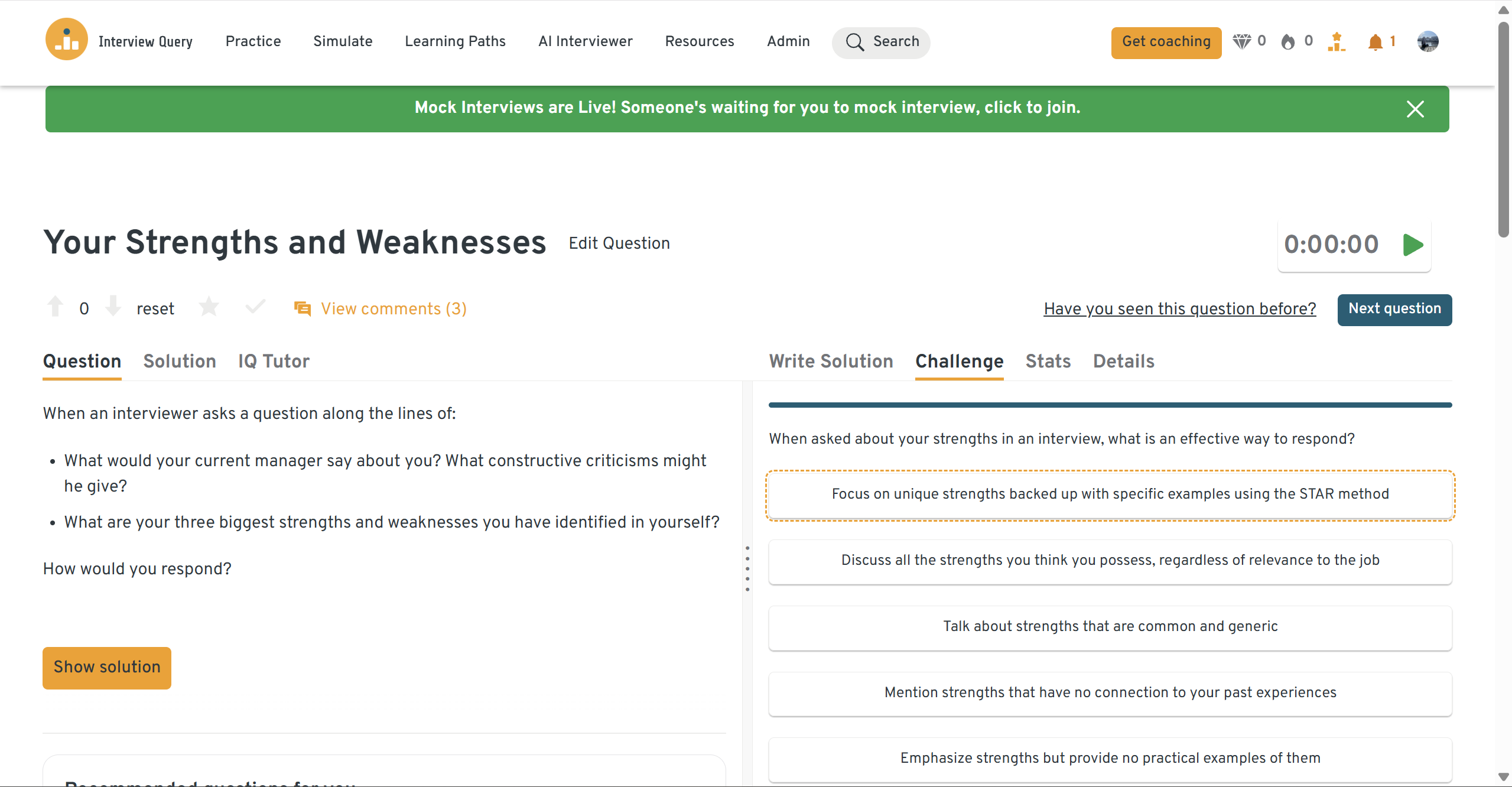The image size is (1512, 787).
Task: Click the diamond gems icon
Action: point(1241,41)
